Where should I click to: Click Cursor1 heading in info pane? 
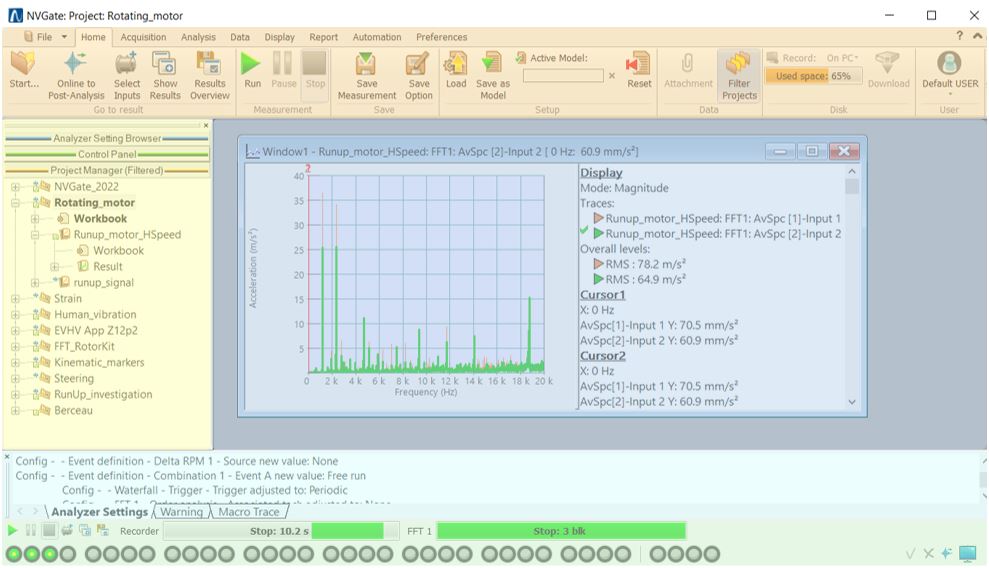(x=602, y=295)
